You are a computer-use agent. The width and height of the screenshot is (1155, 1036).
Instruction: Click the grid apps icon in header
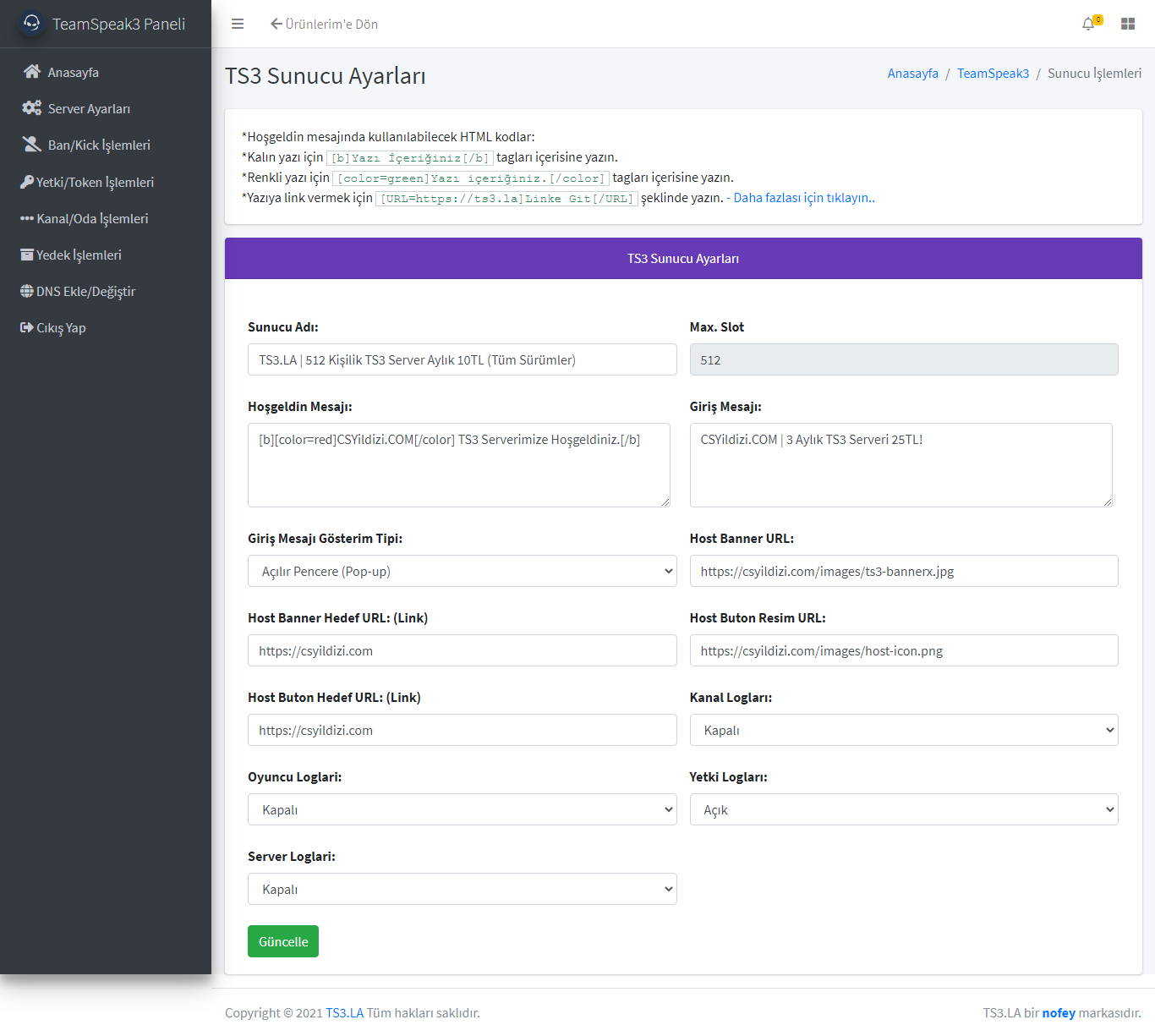[1128, 24]
